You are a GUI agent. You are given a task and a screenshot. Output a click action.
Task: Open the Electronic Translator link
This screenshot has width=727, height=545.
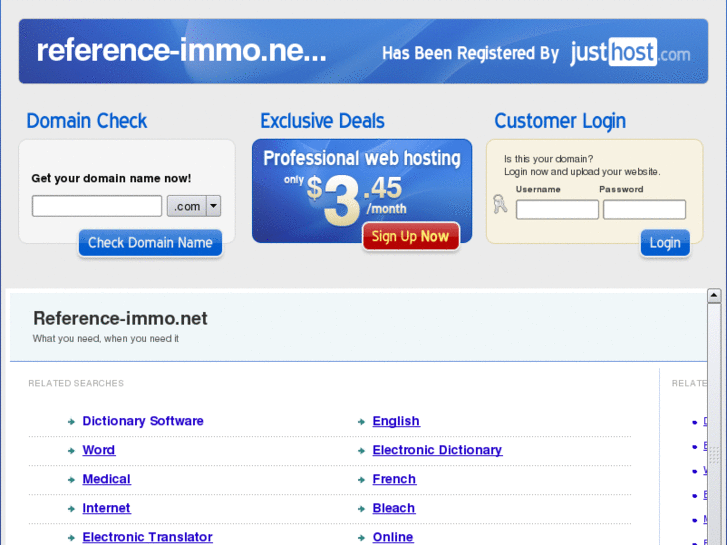[147, 537]
